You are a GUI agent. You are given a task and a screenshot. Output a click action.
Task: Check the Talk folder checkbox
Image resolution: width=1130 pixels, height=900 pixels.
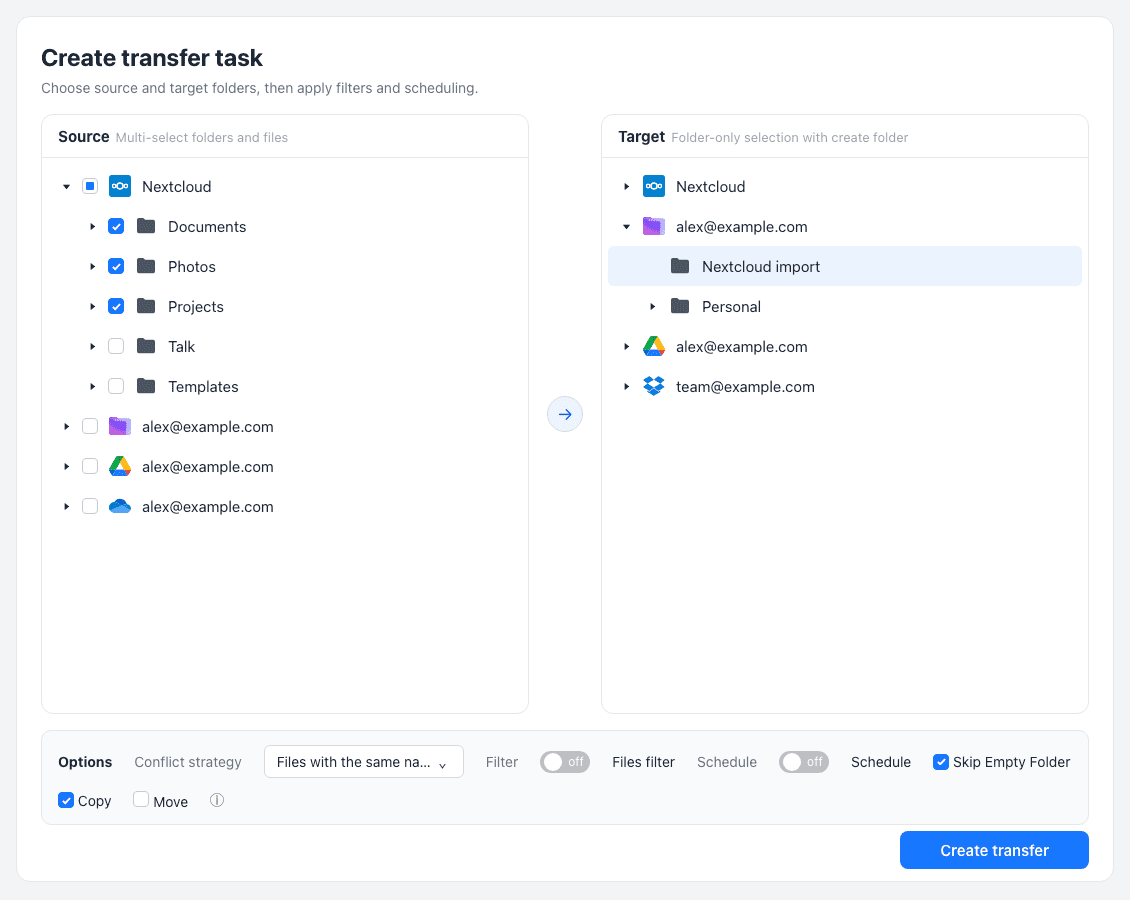click(116, 347)
